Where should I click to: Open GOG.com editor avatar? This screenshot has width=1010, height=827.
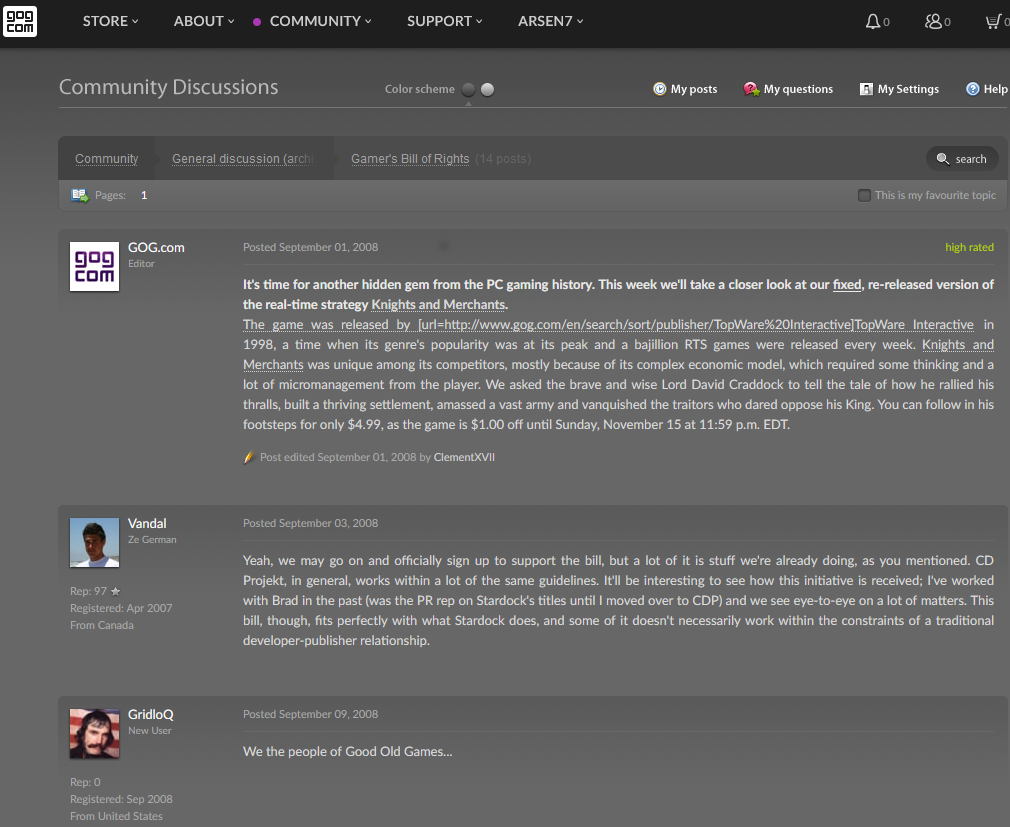[x=94, y=267]
